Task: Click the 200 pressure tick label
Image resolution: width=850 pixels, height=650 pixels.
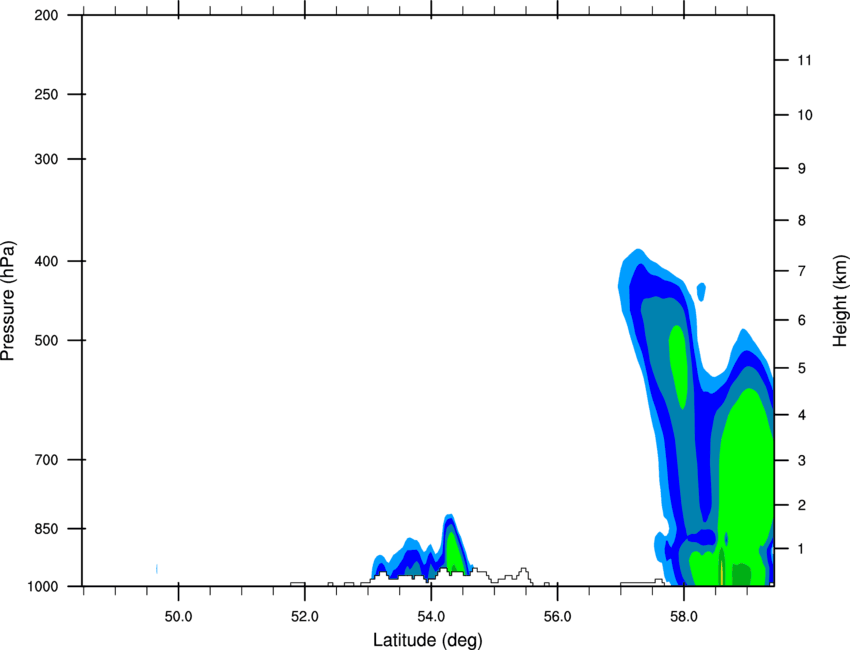Action: [47, 15]
